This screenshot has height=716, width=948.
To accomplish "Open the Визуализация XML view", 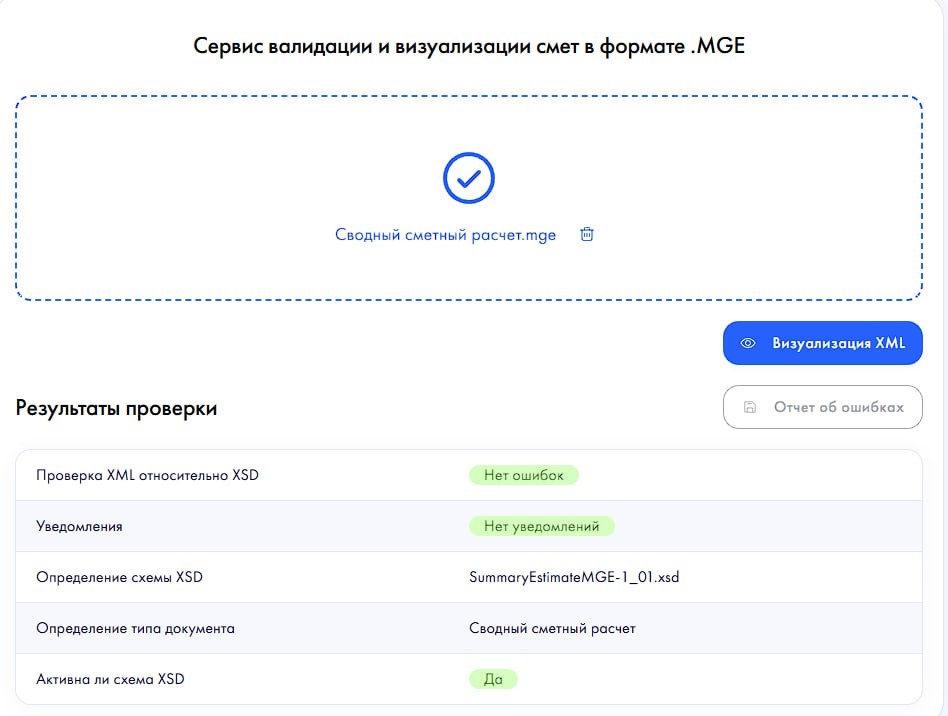I will coord(822,343).
